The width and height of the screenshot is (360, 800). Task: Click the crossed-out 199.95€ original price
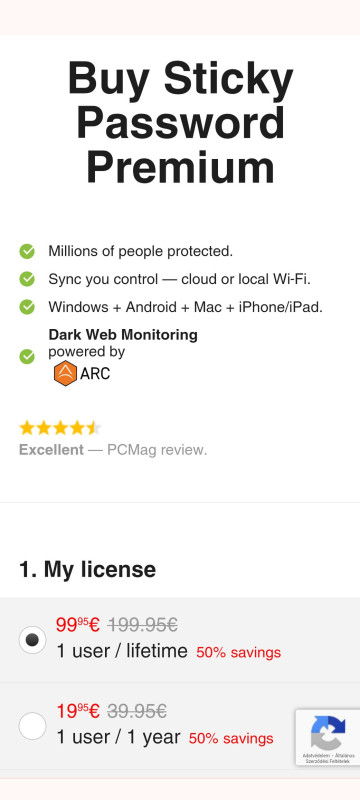pyautogui.click(x=142, y=624)
